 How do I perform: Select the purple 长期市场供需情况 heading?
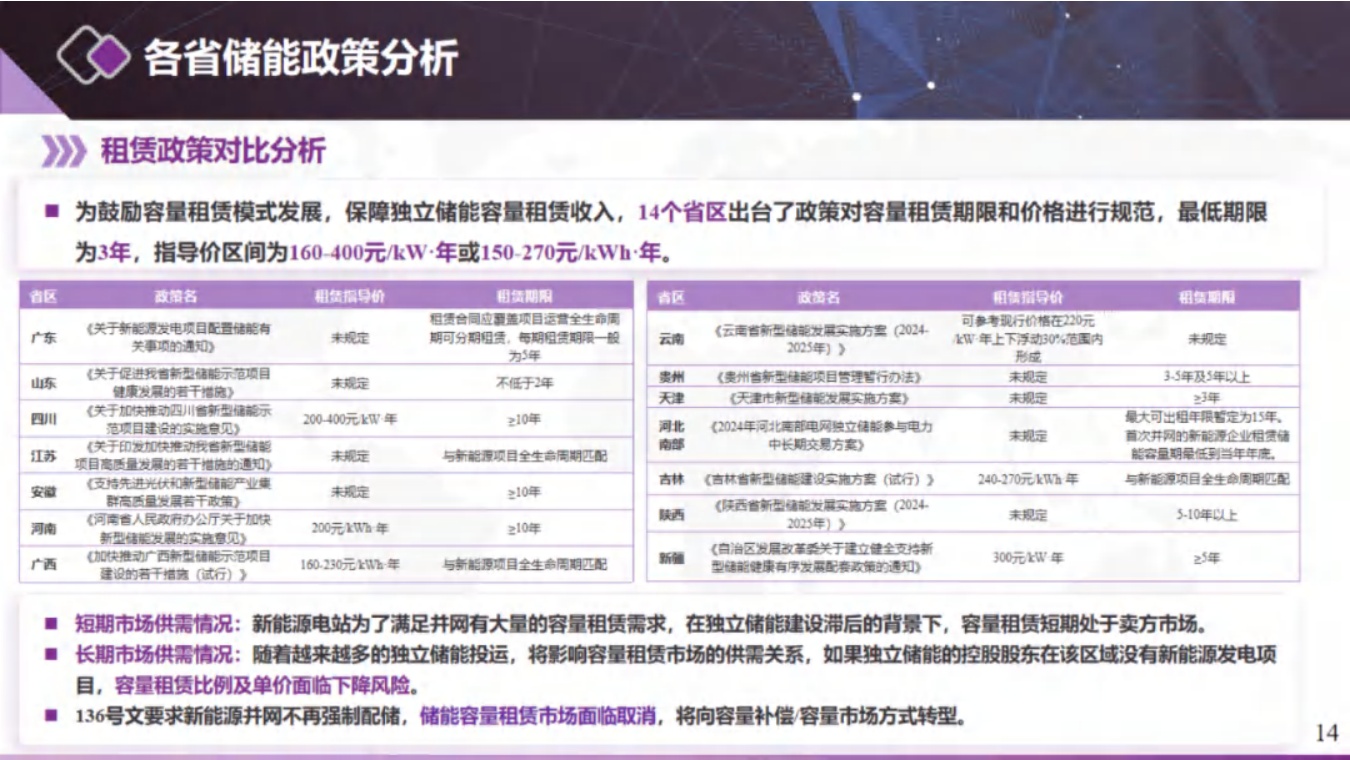click(159, 656)
